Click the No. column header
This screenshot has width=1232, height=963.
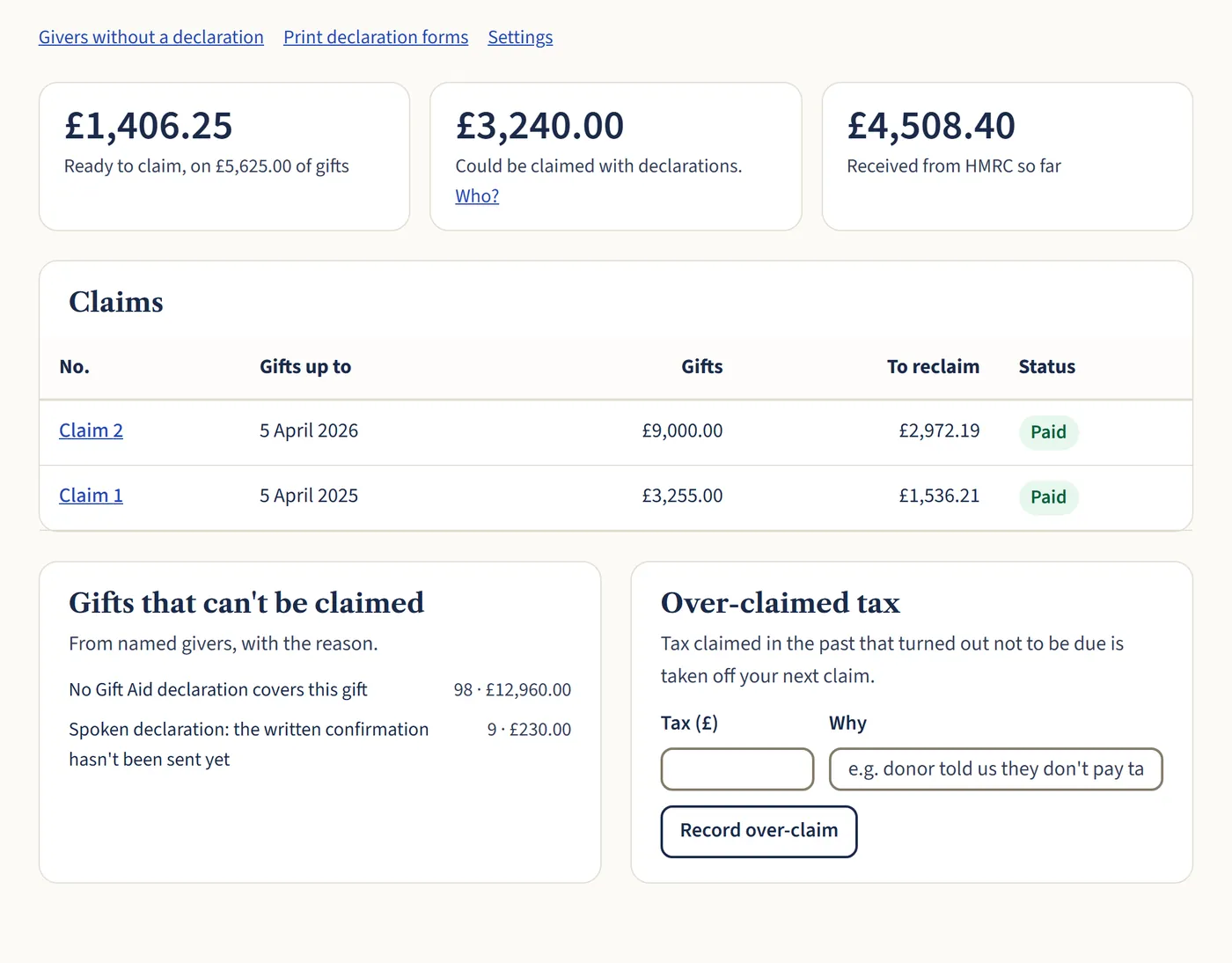click(75, 367)
